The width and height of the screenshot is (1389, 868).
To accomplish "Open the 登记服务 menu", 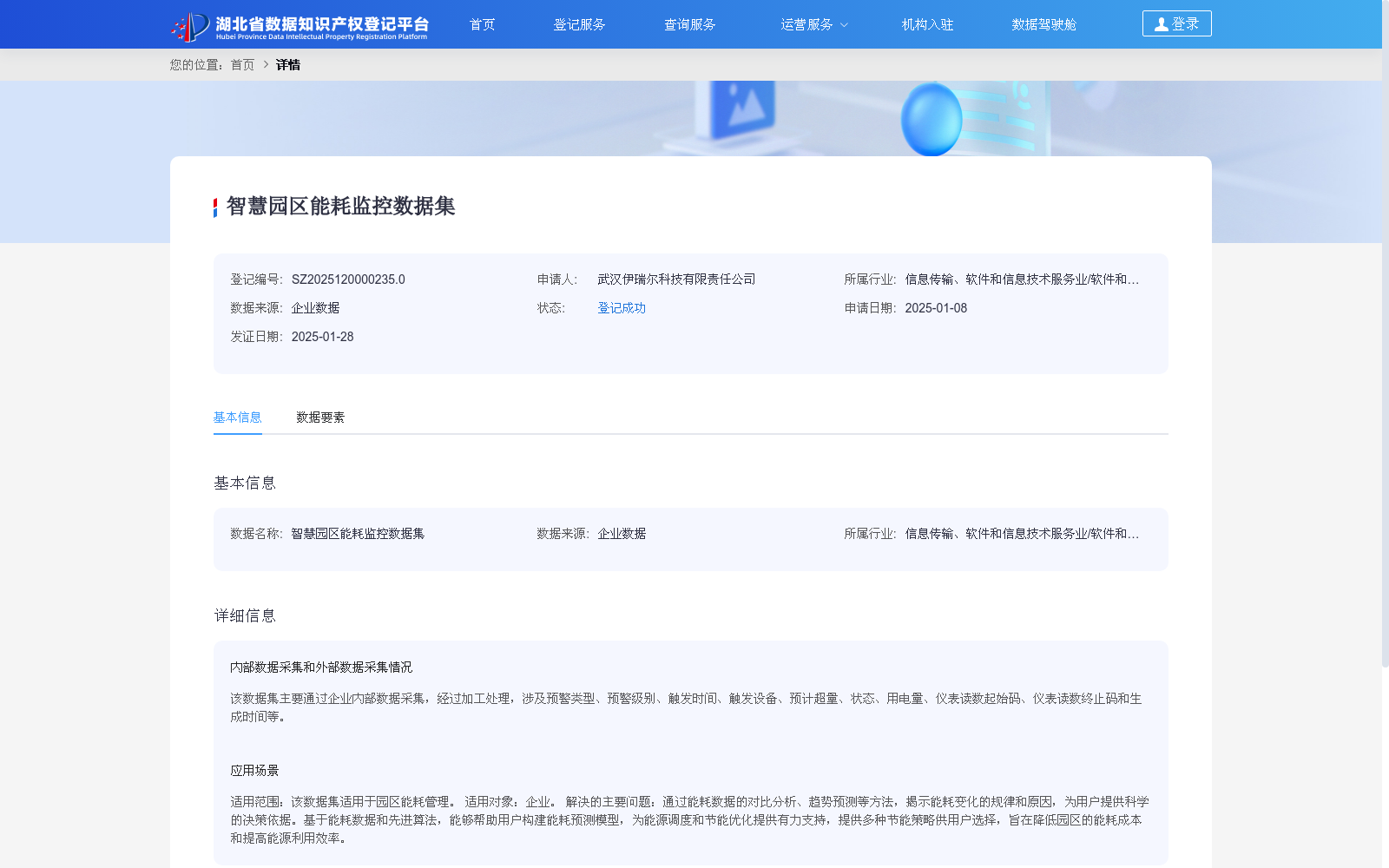I will point(579,24).
